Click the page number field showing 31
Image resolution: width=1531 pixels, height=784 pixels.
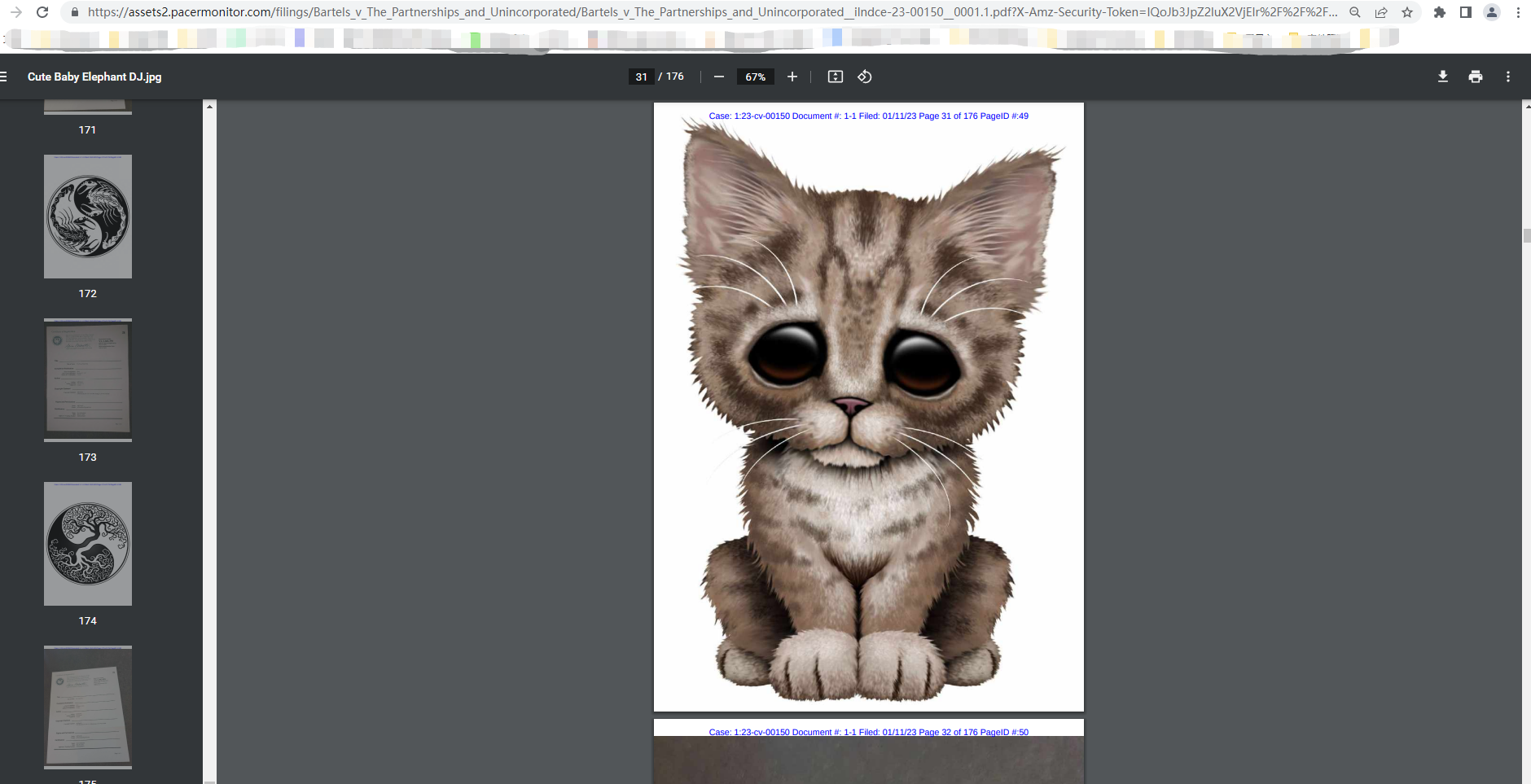(642, 77)
